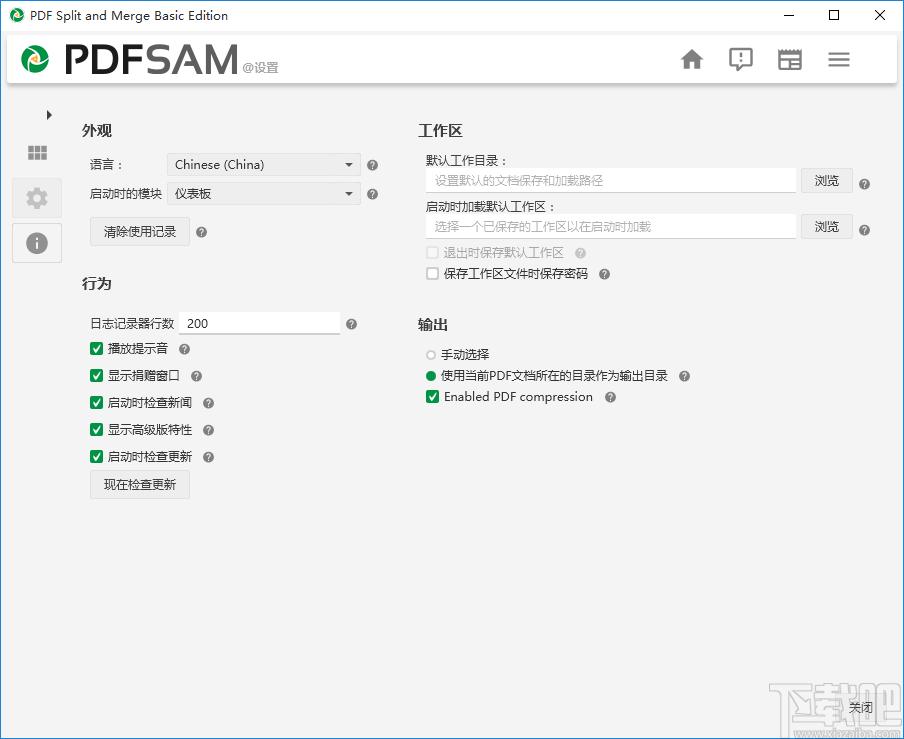Screen dimensions: 904x739
Task: Show help icon beside 显示高级版特性
Action: click(209, 430)
